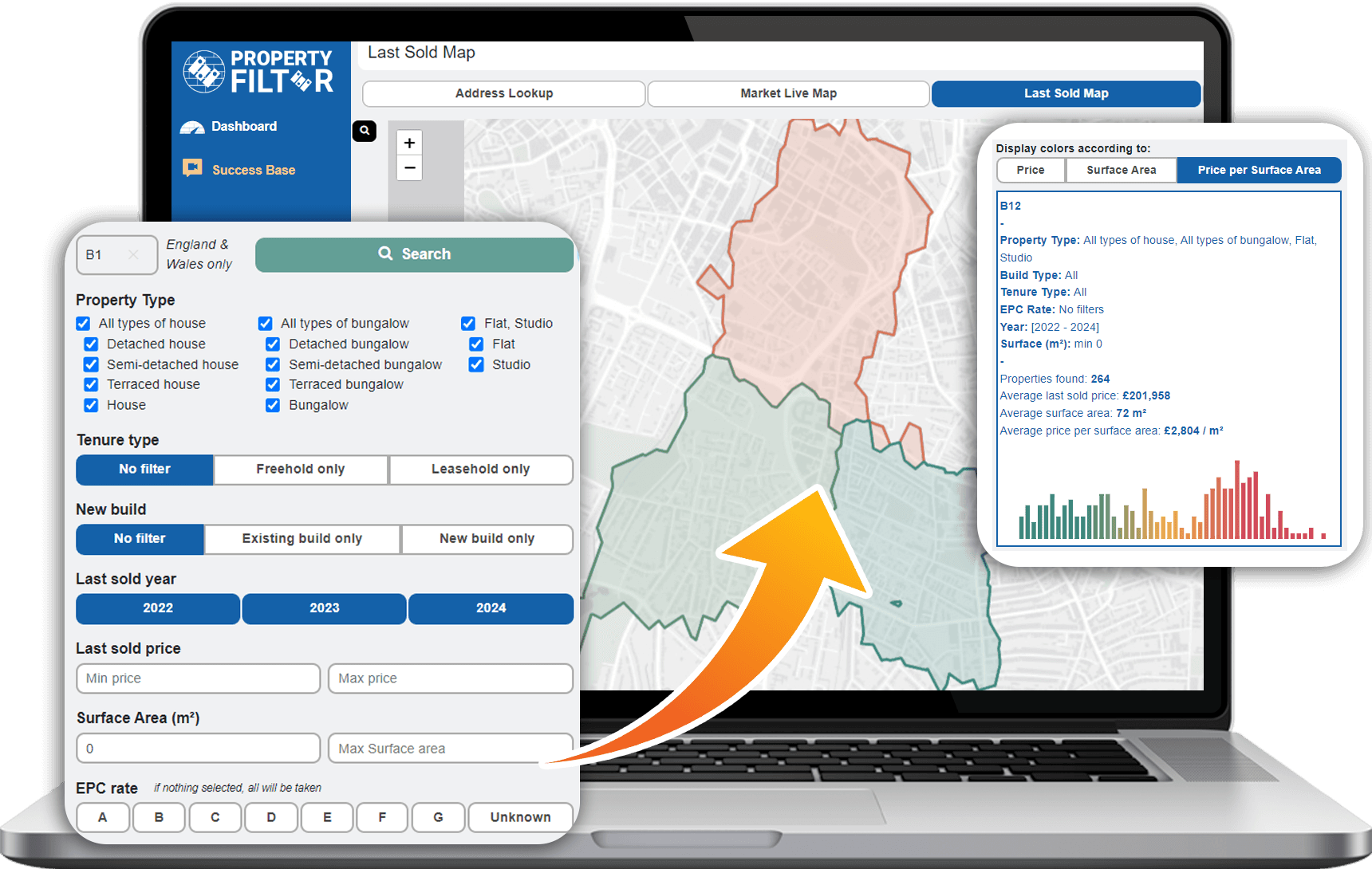
Task: Click the Min price field
Action: 199,678
